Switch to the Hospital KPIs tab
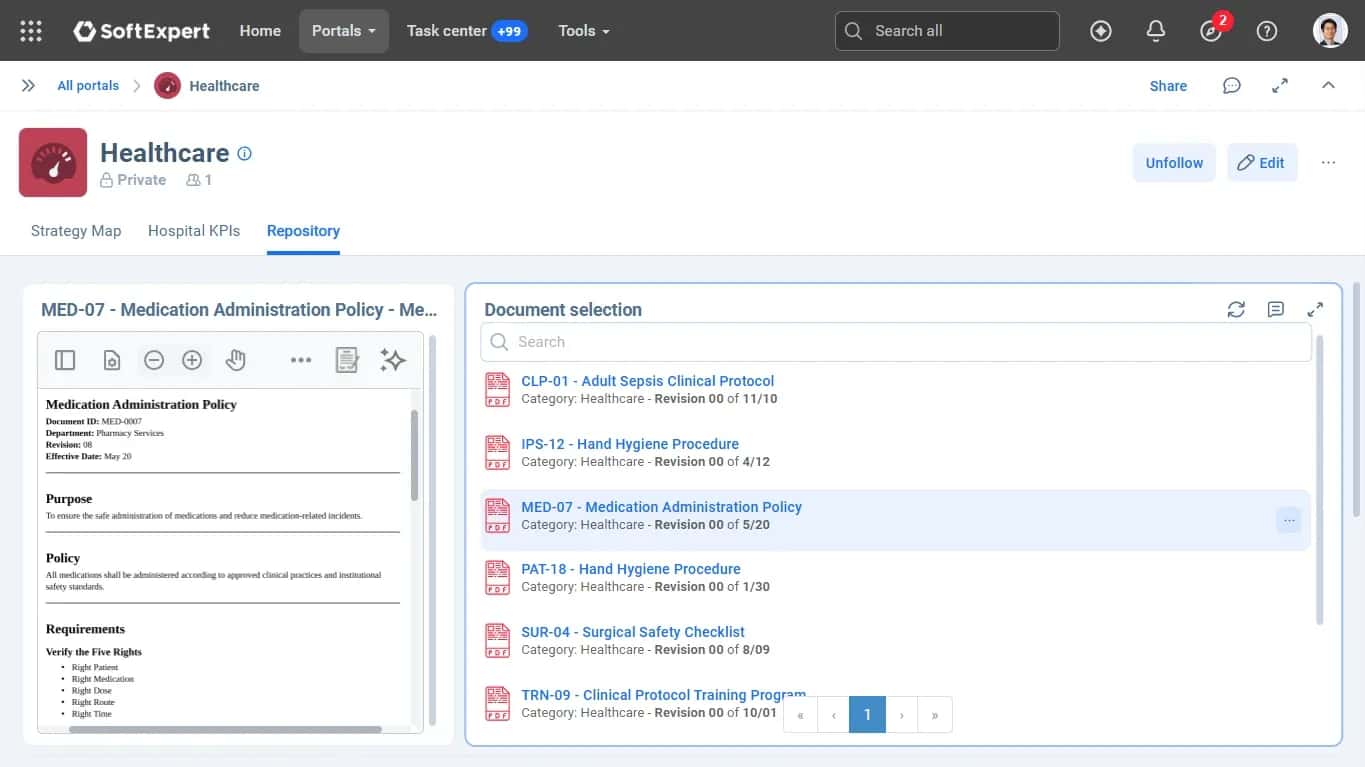 [x=194, y=231]
